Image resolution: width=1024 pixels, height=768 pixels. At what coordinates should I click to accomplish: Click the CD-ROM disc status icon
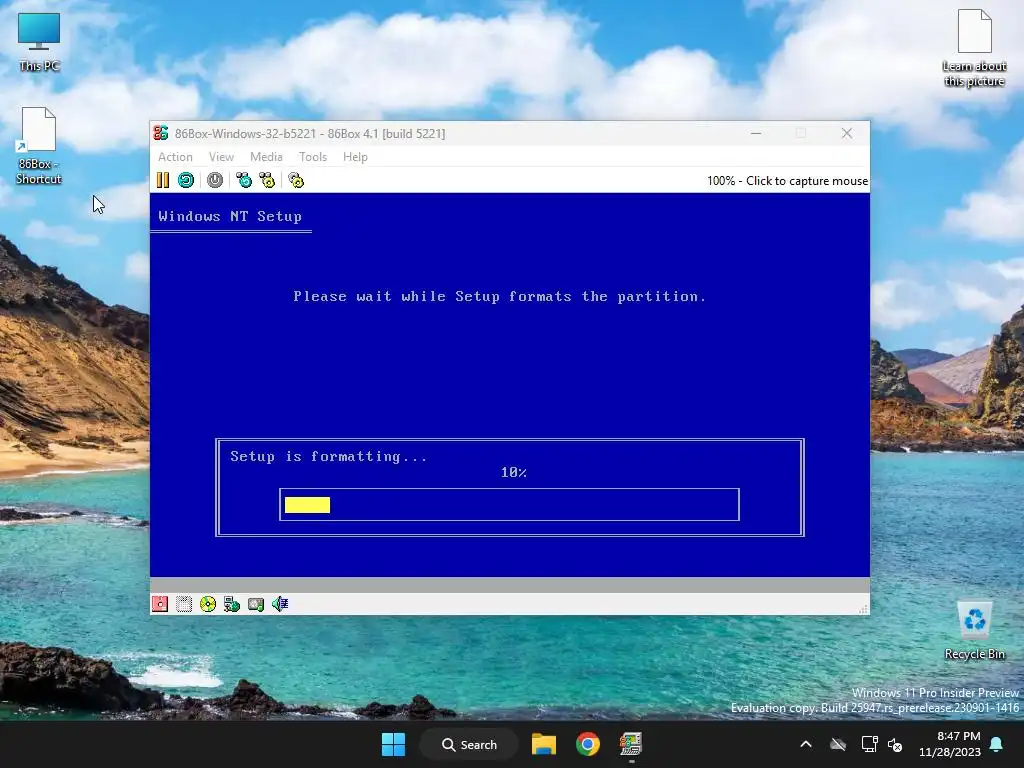click(x=208, y=604)
